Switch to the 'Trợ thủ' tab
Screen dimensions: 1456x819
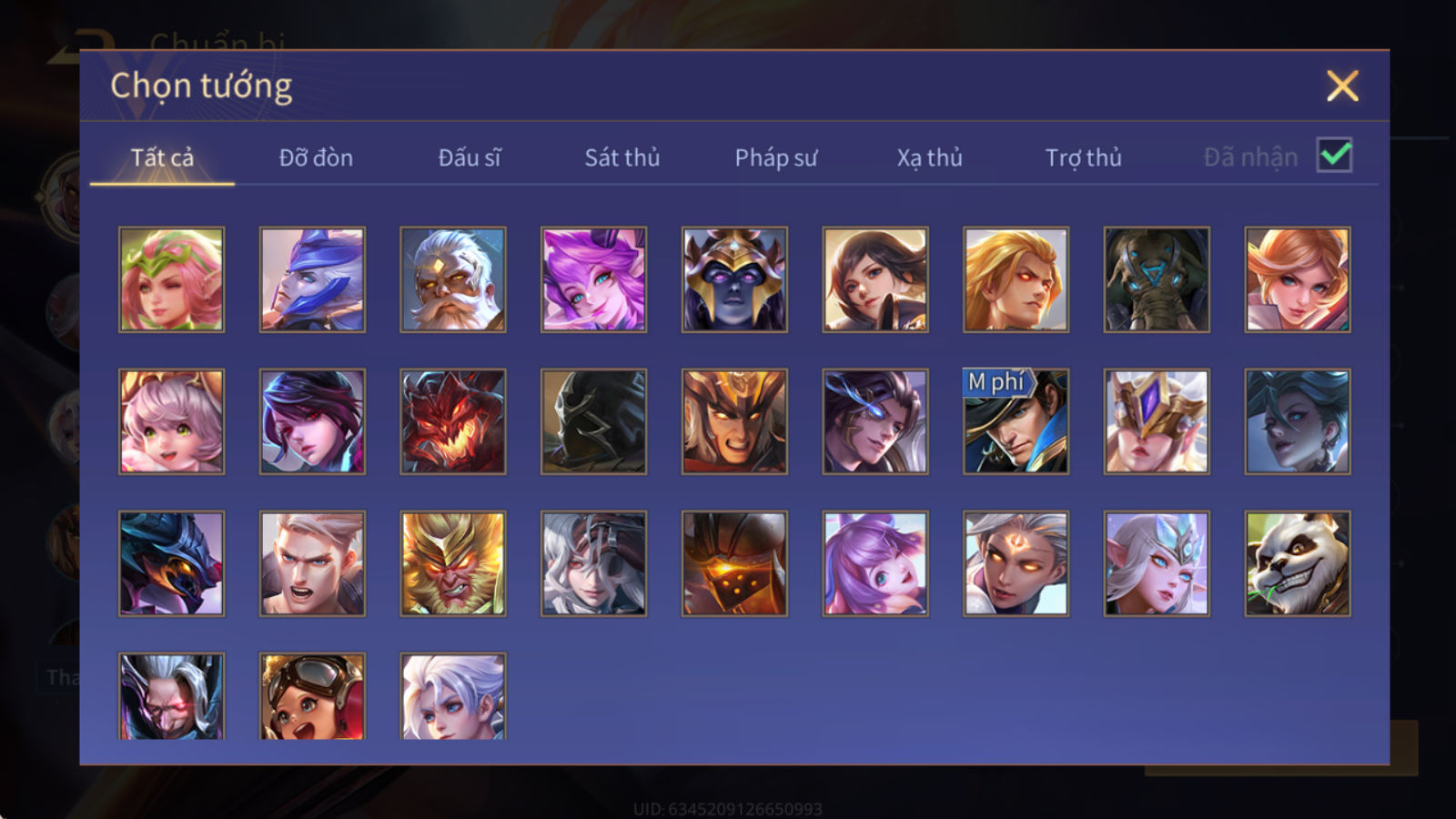(x=1083, y=157)
